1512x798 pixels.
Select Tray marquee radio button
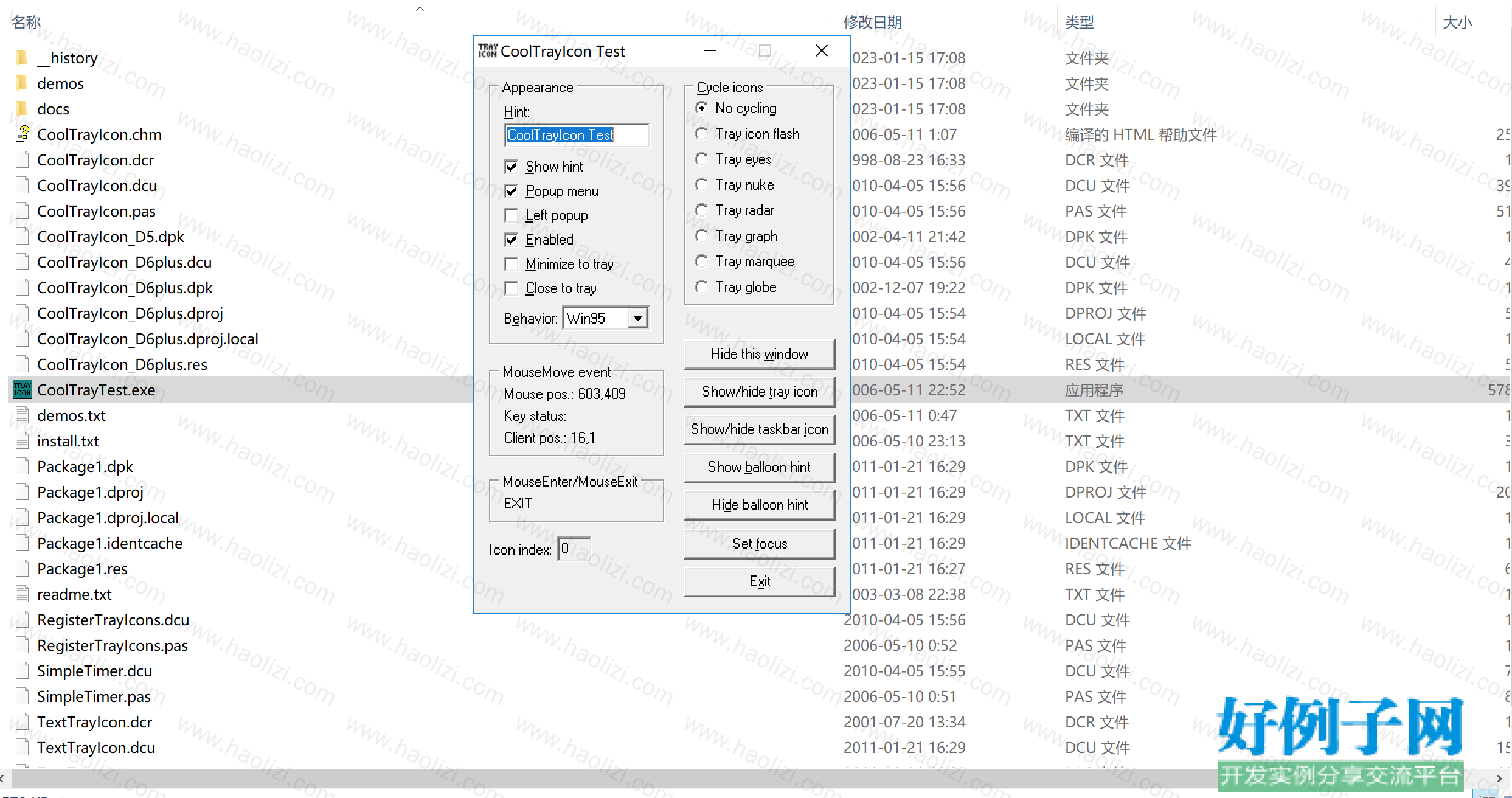click(x=701, y=262)
